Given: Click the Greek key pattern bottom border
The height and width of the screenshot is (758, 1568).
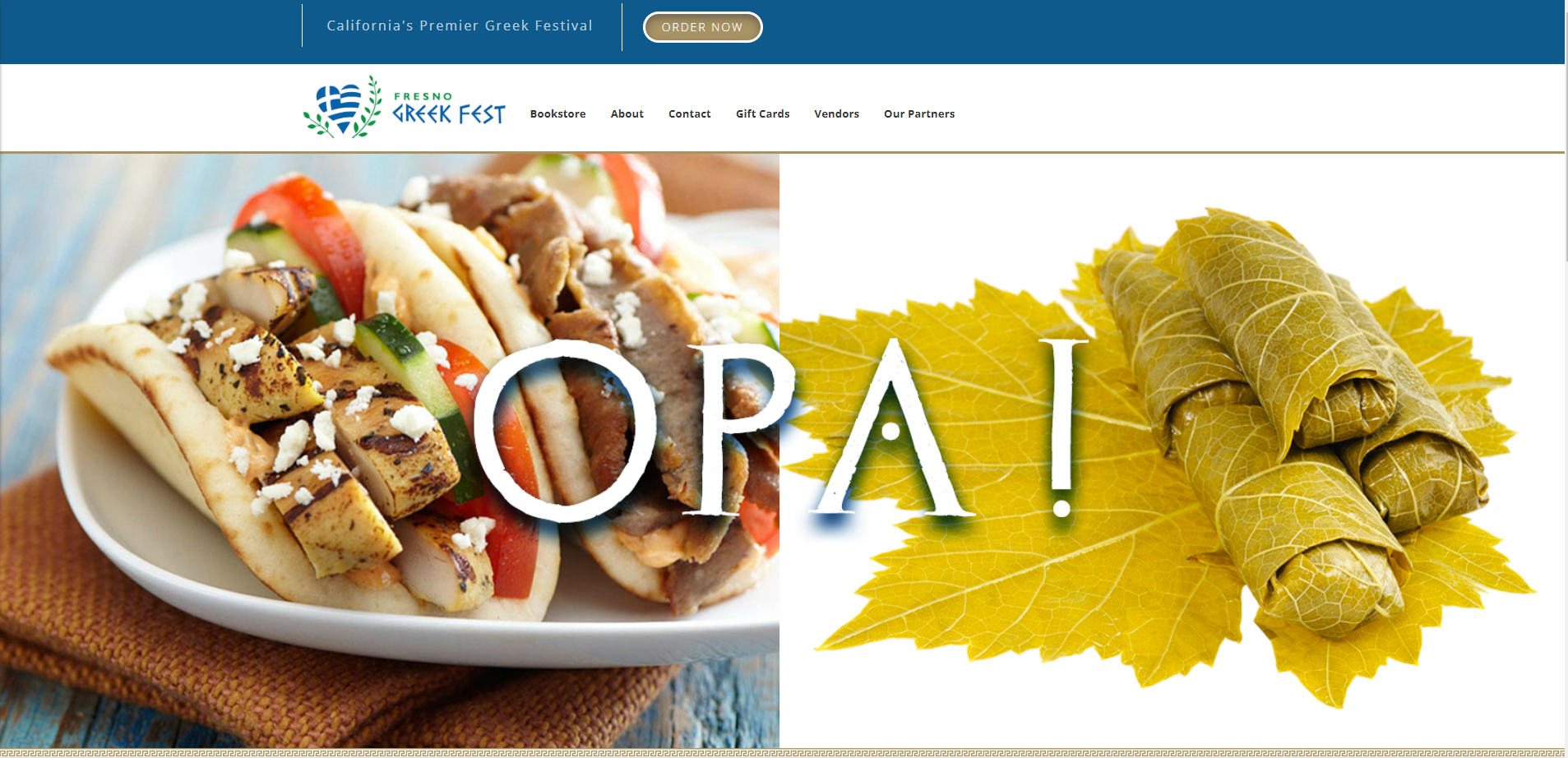Looking at the screenshot, I should coord(782,753).
